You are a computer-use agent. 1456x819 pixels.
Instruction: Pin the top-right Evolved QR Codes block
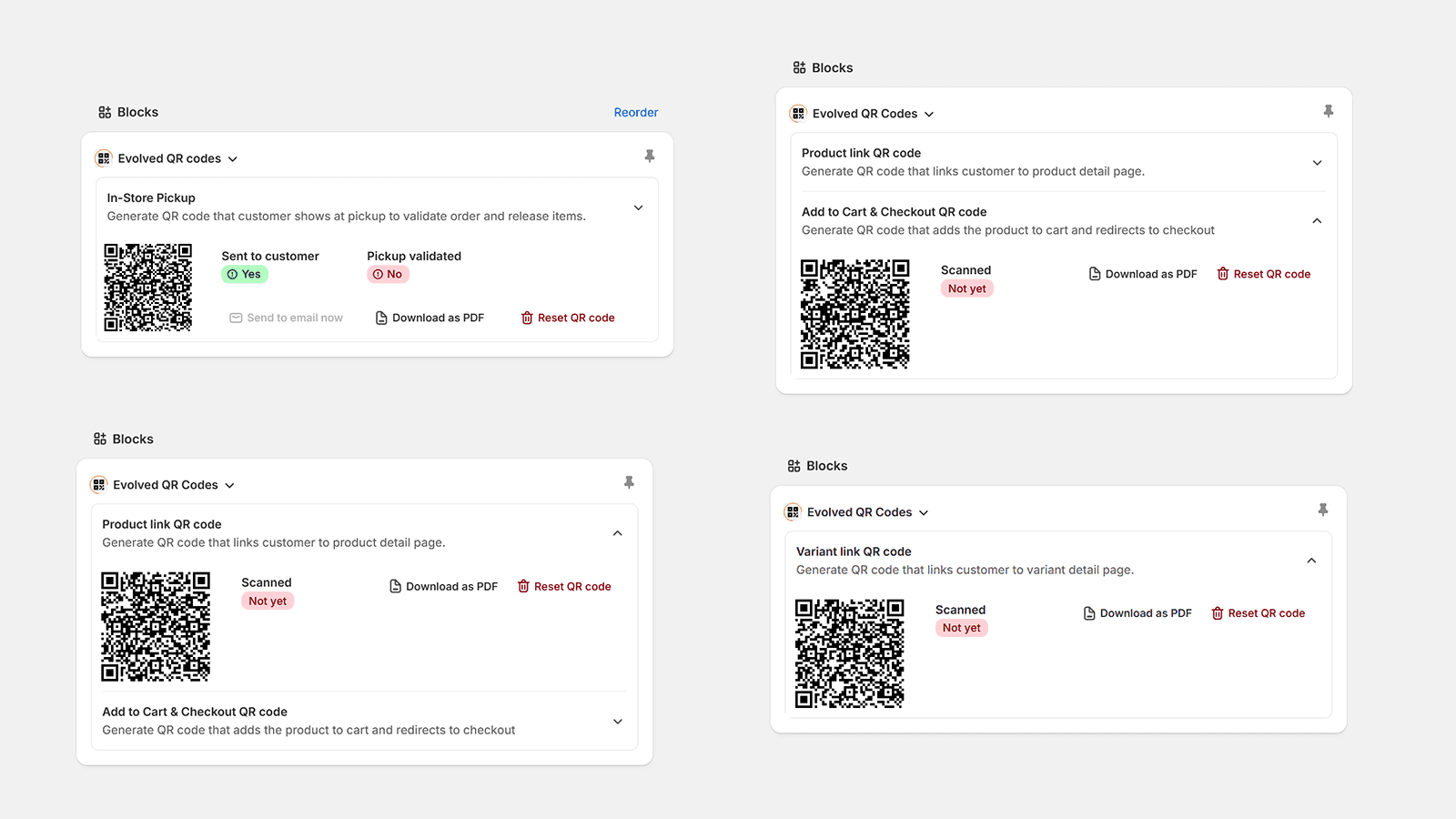pyautogui.click(x=1328, y=110)
